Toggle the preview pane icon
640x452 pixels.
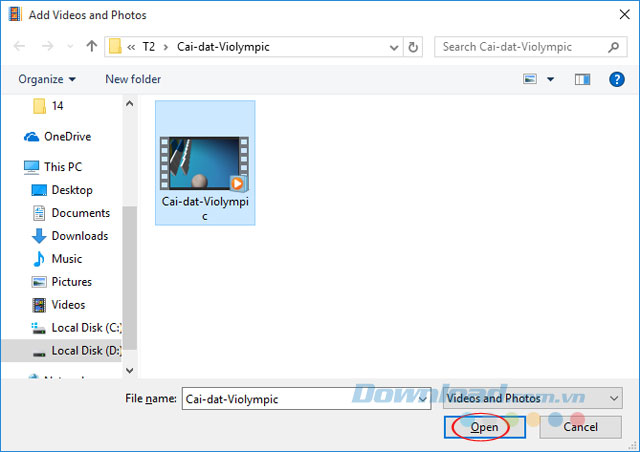click(x=582, y=79)
